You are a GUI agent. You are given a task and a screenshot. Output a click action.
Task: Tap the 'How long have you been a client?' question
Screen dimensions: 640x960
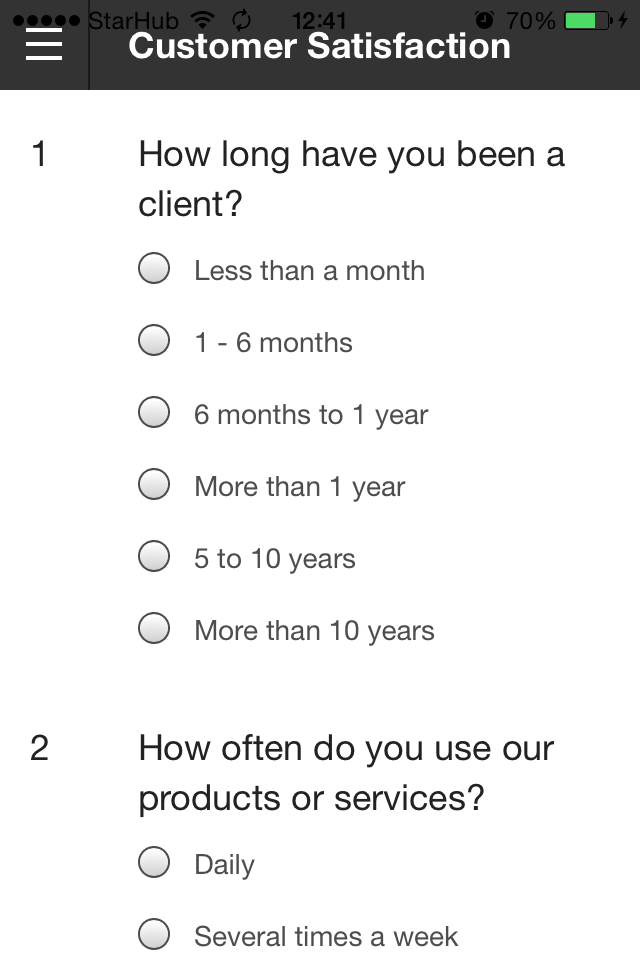[352, 178]
